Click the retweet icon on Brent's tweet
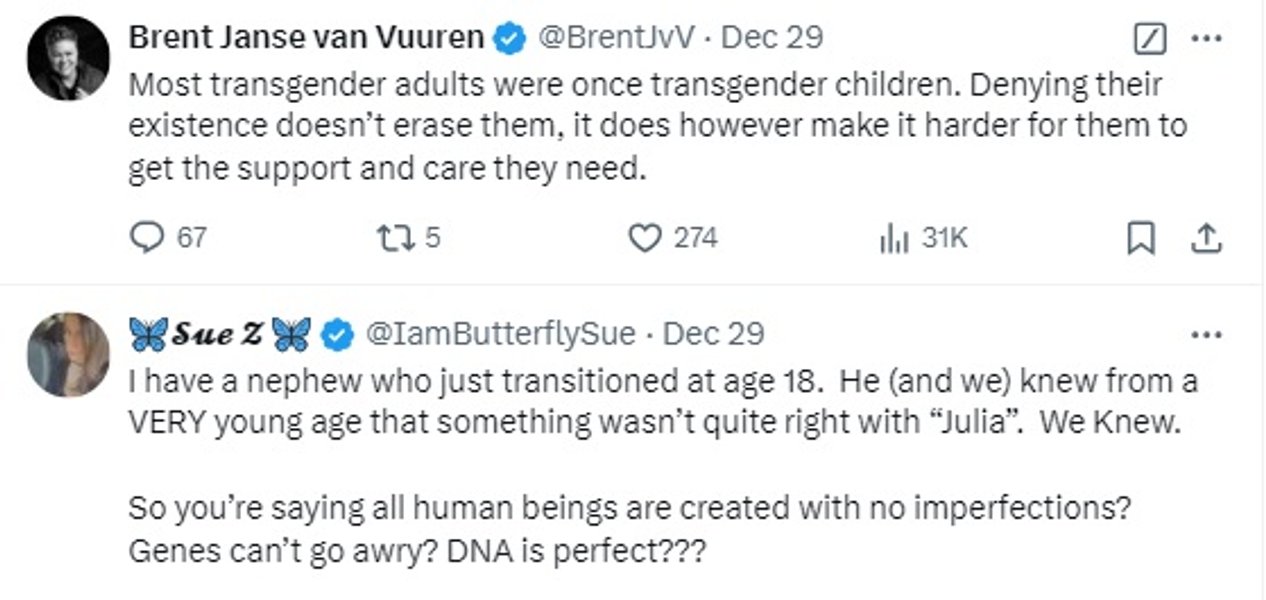1266x600 pixels. [389, 237]
